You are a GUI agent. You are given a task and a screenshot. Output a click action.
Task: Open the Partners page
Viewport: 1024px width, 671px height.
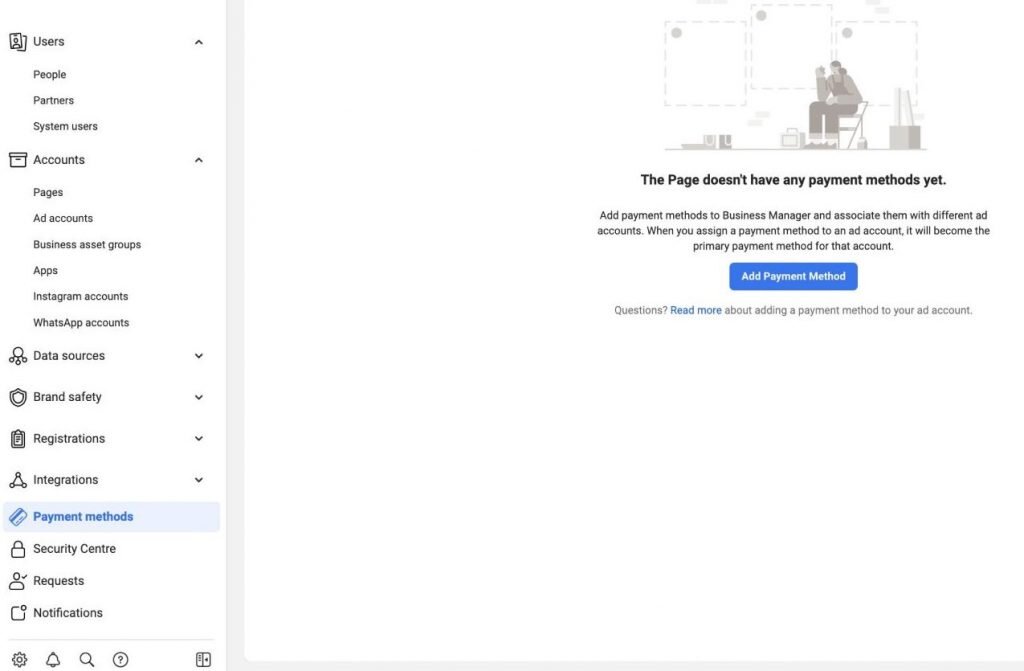(x=54, y=101)
